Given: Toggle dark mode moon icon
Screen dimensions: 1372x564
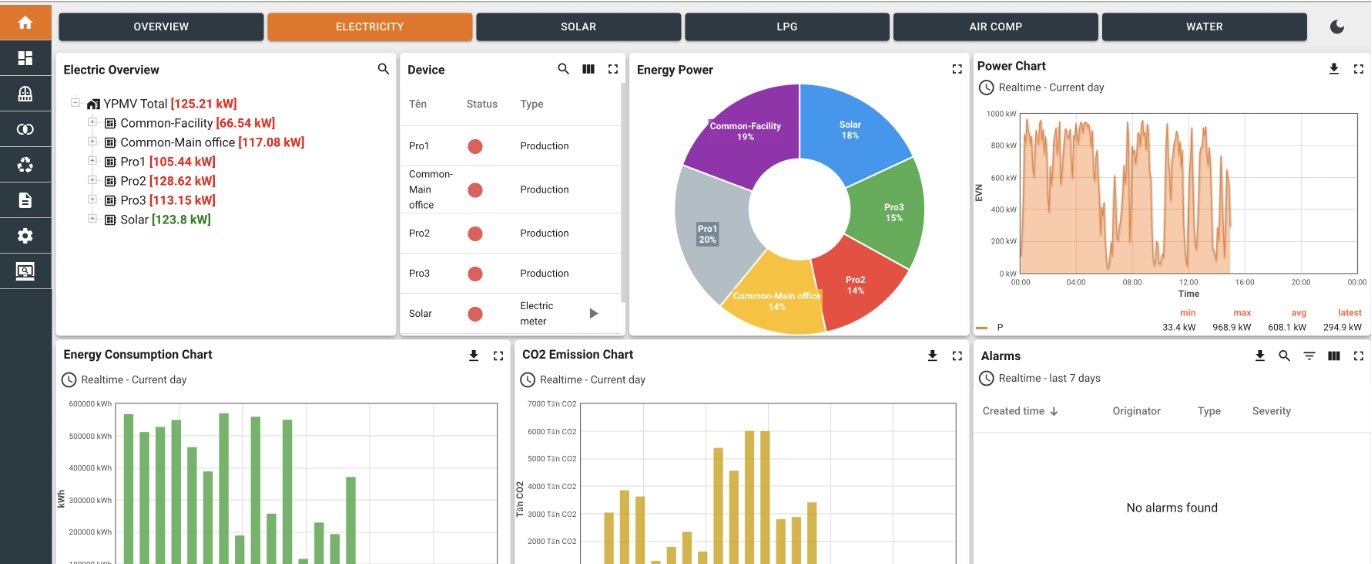Looking at the screenshot, I should [x=1337, y=27].
